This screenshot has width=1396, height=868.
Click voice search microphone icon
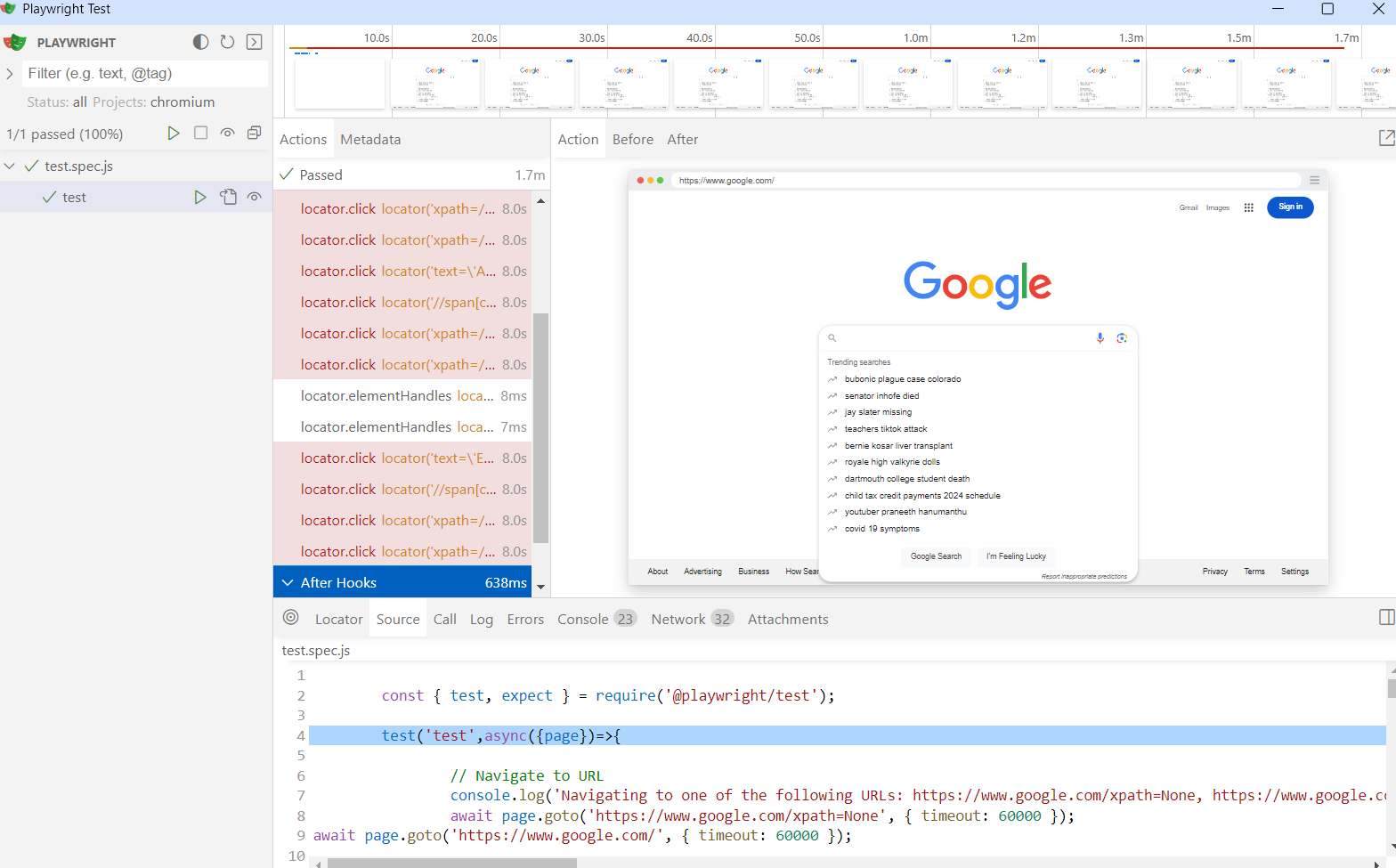tap(1100, 337)
